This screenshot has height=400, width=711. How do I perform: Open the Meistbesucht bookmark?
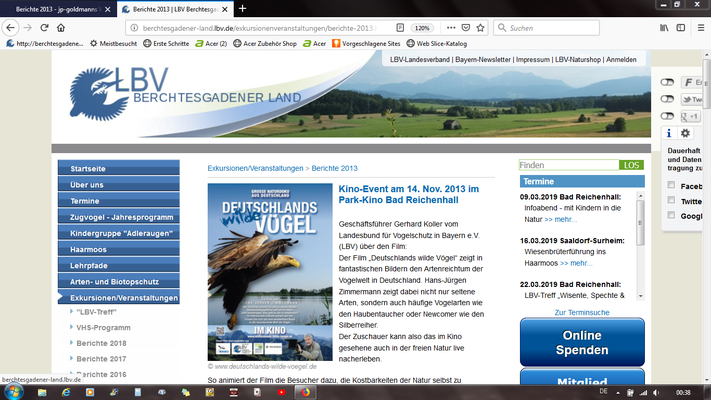[113, 44]
